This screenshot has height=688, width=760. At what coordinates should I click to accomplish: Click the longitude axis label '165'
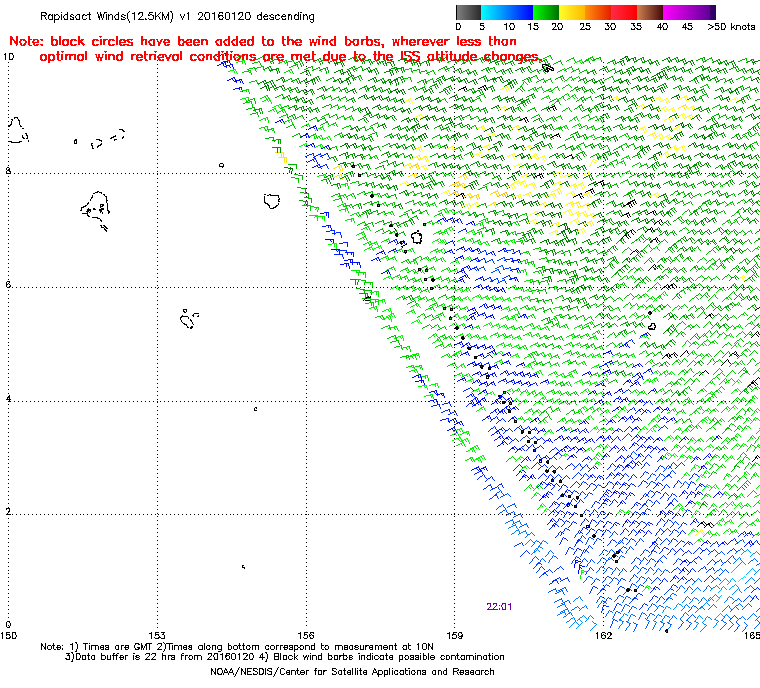pos(752,635)
